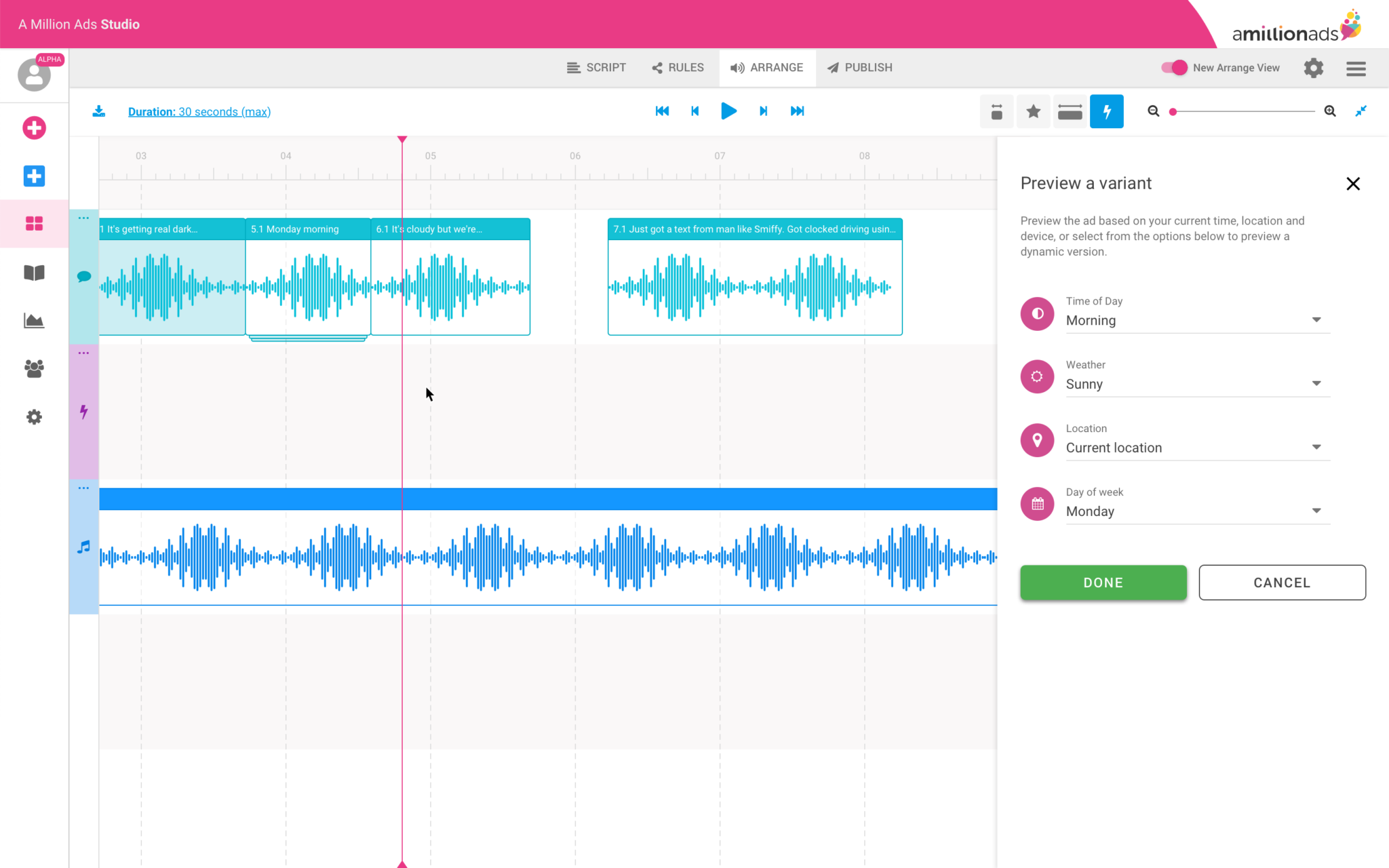Open the users group sidebar icon
The width and height of the screenshot is (1389, 868).
[x=34, y=368]
